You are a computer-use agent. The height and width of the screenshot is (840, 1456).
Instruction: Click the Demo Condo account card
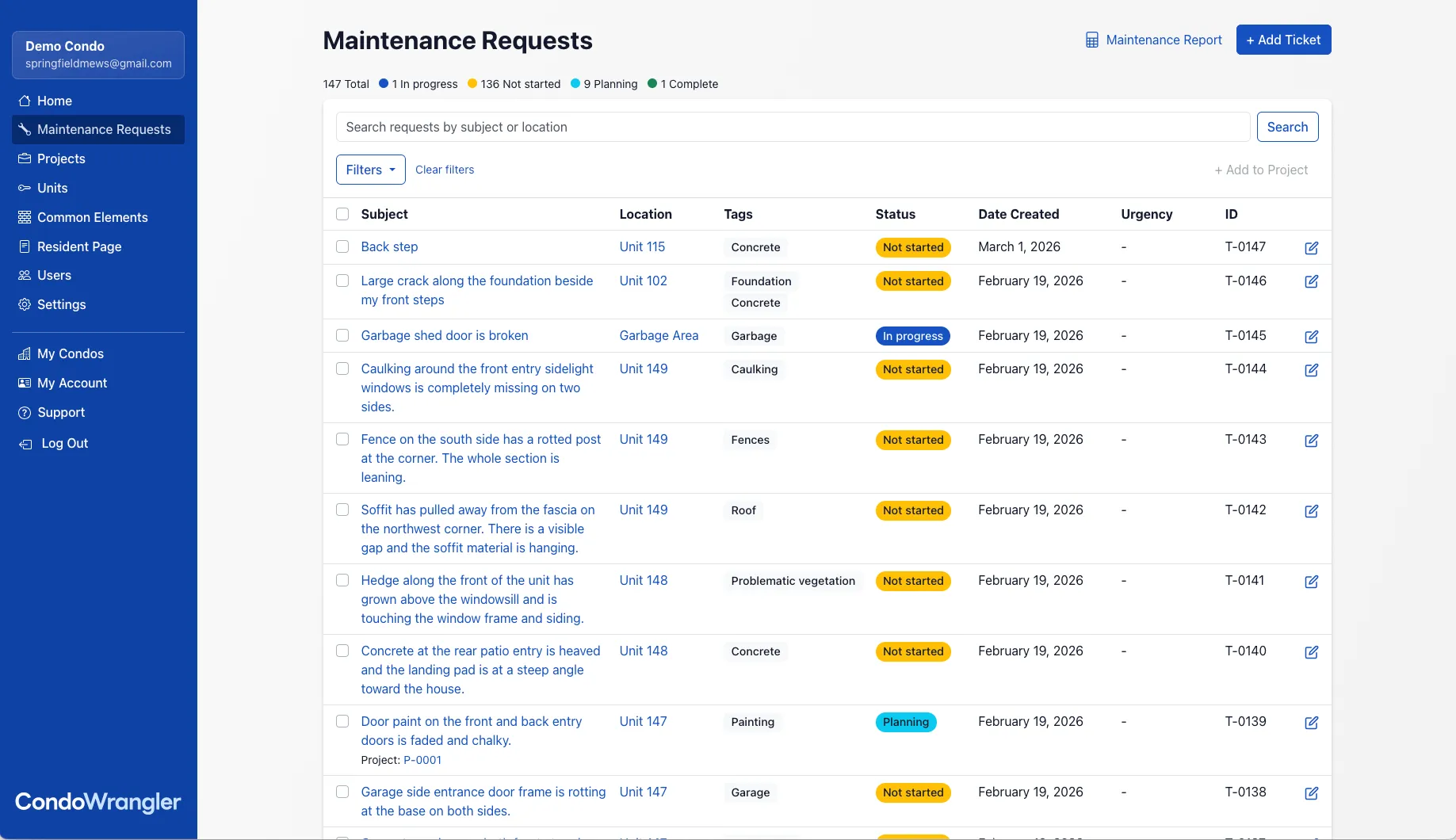98,55
